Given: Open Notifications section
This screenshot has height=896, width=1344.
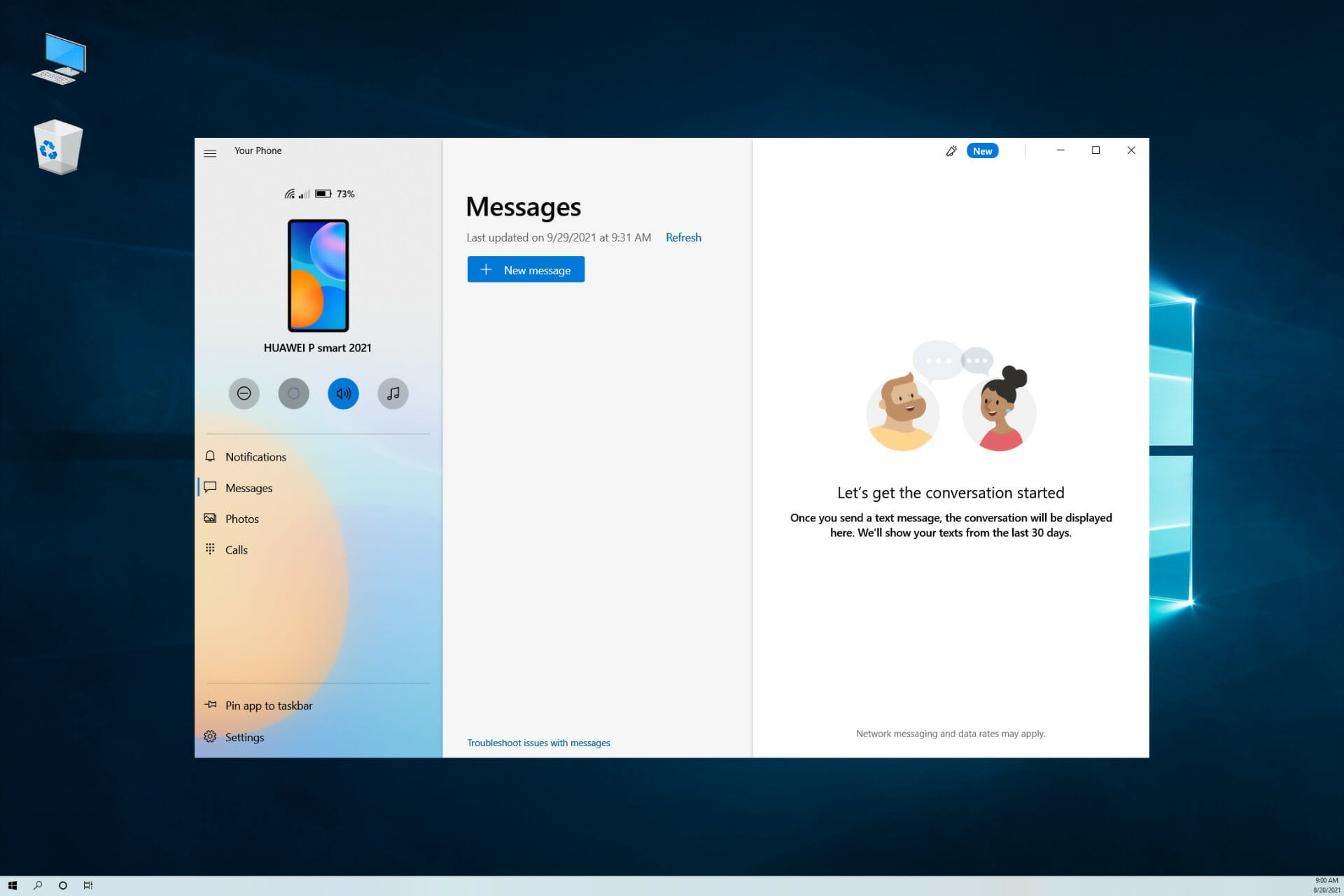Looking at the screenshot, I should coord(318,457).
